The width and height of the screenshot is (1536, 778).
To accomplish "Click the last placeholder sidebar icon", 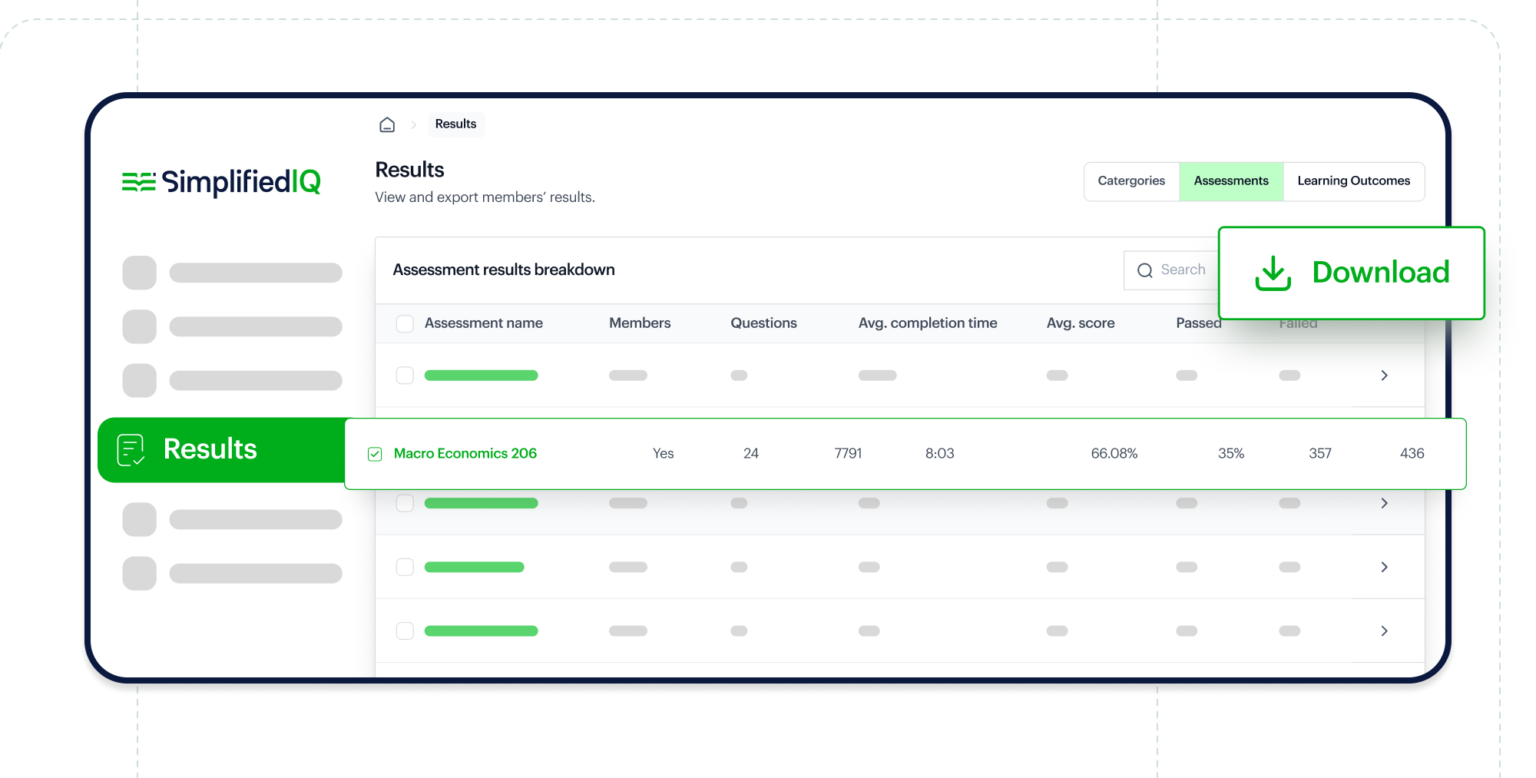I will pyautogui.click(x=139, y=573).
